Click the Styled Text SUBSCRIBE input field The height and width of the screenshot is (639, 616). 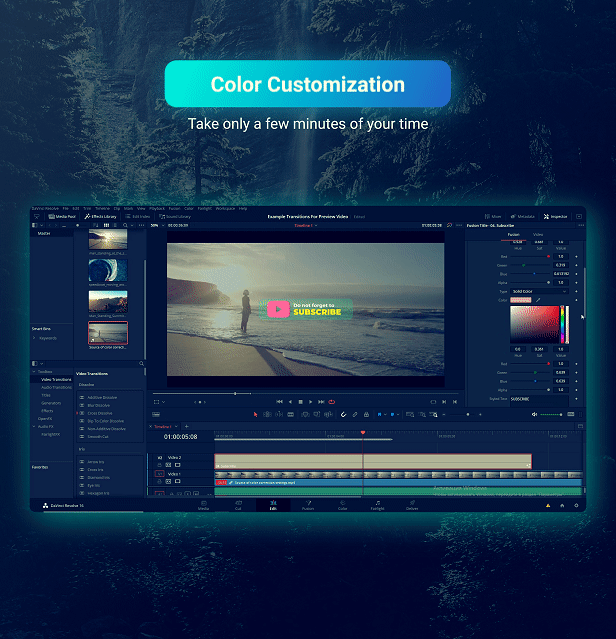pyautogui.click(x=539, y=399)
